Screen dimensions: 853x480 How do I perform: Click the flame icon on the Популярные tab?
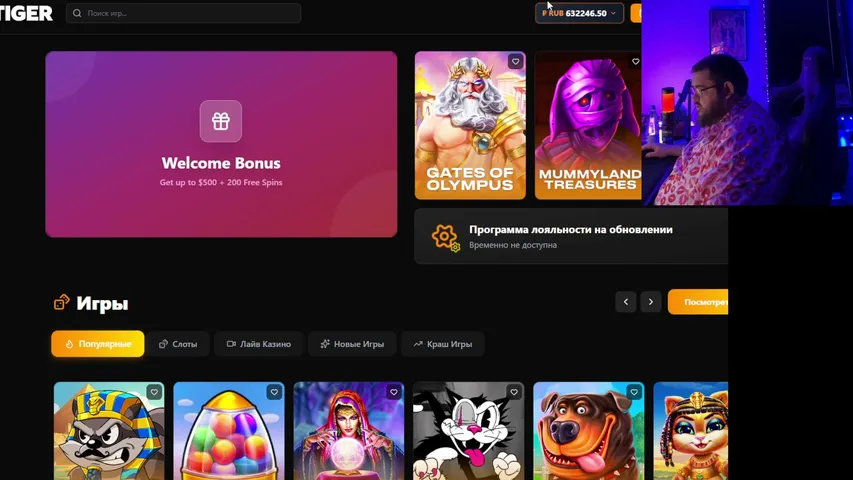tap(69, 344)
